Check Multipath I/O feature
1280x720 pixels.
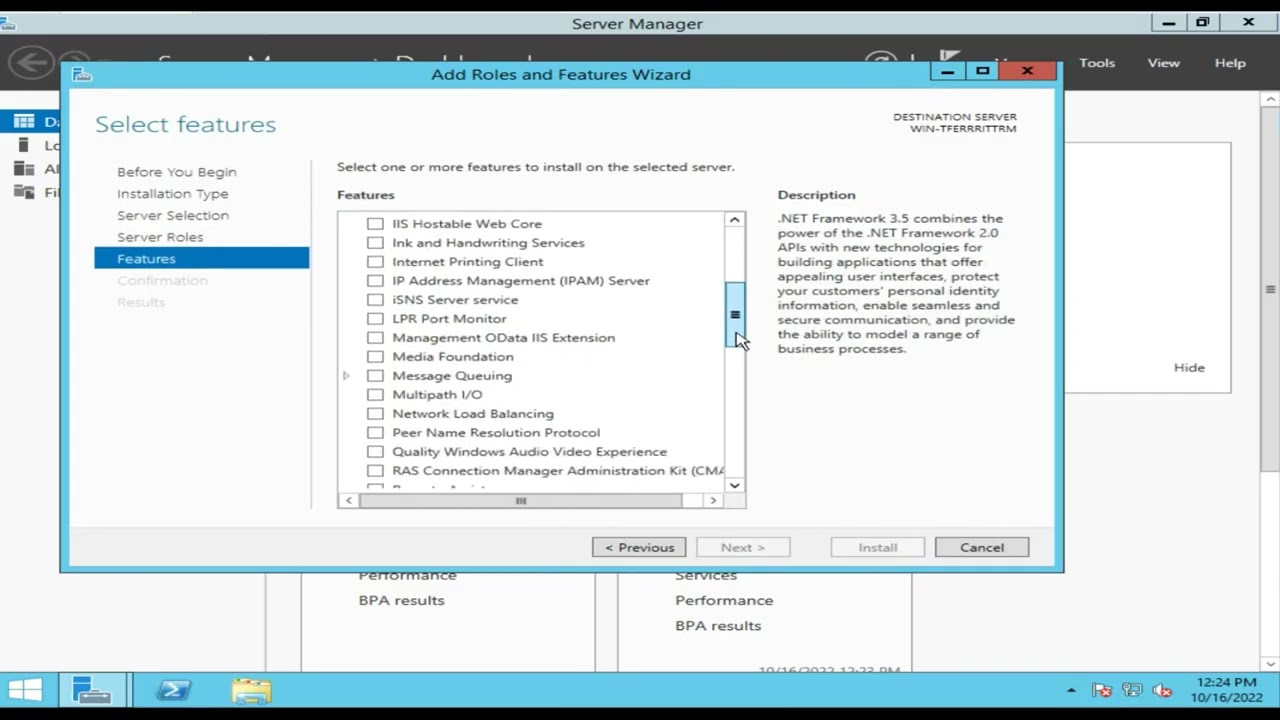coord(375,395)
